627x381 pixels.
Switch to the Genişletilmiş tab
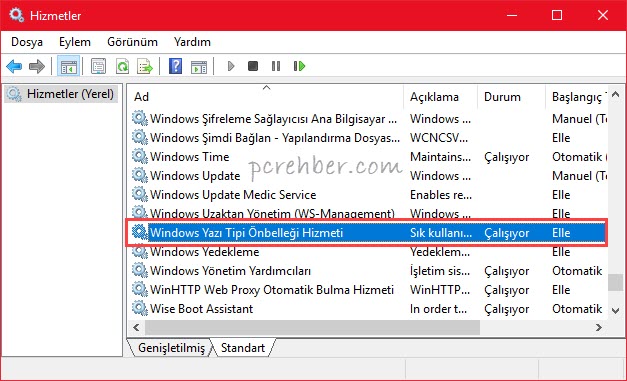(171, 348)
